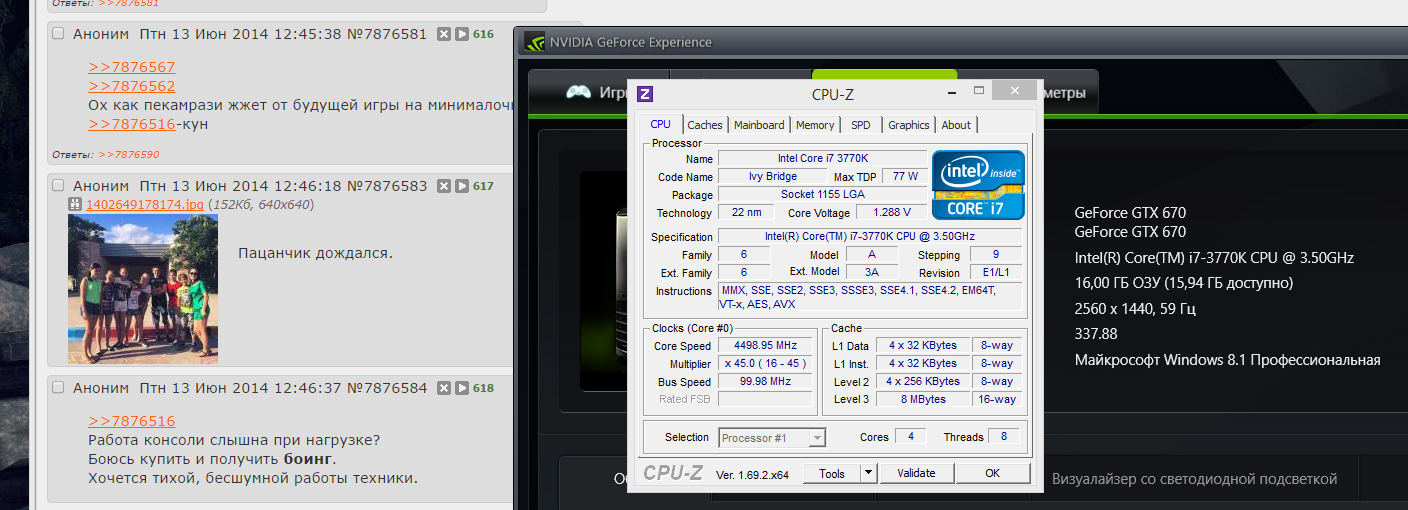
Task: Click the Core Voltage value 1.288 V
Action: pyautogui.click(x=892, y=213)
